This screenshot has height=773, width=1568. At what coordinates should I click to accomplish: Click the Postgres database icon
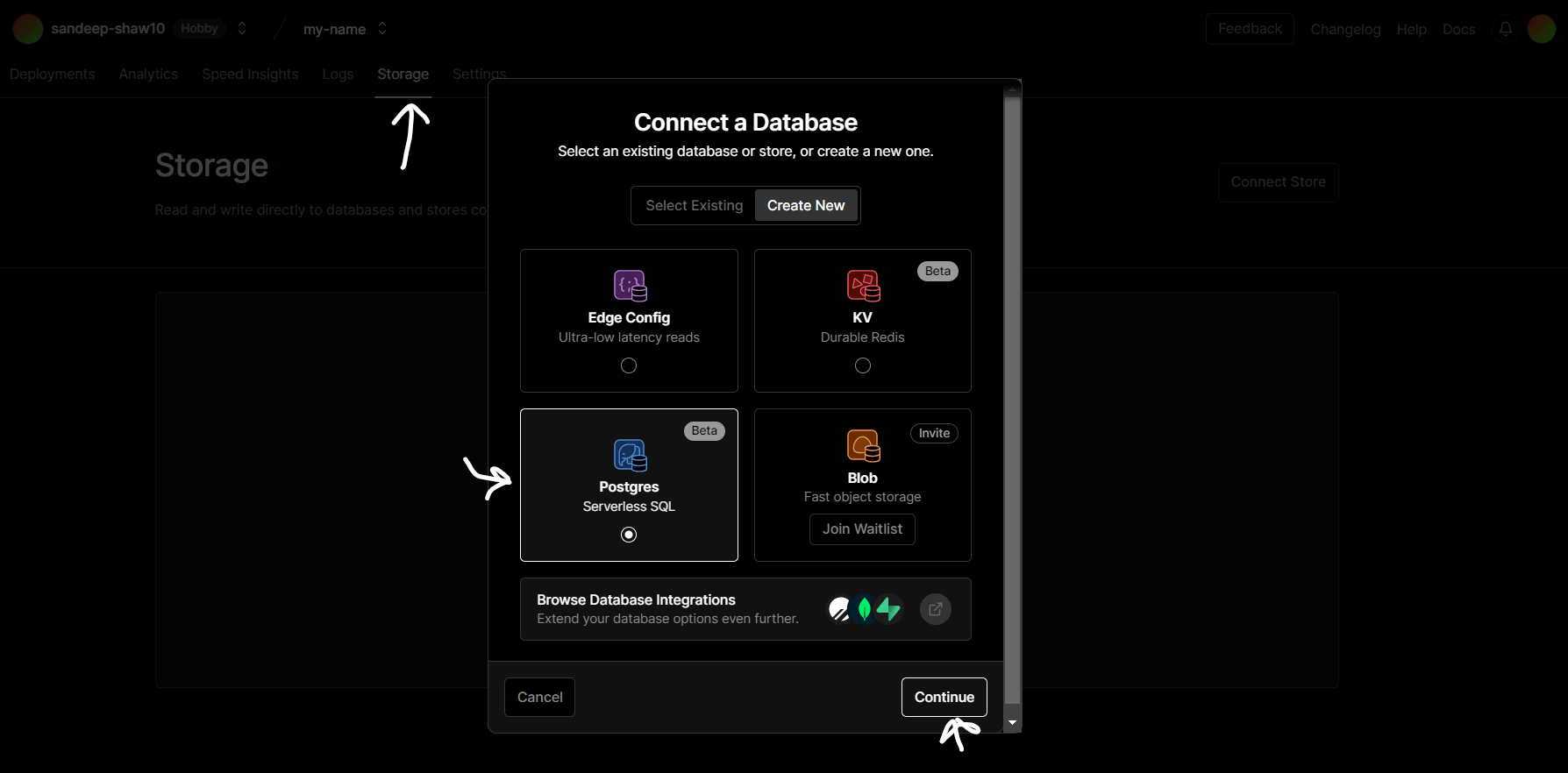coord(630,456)
